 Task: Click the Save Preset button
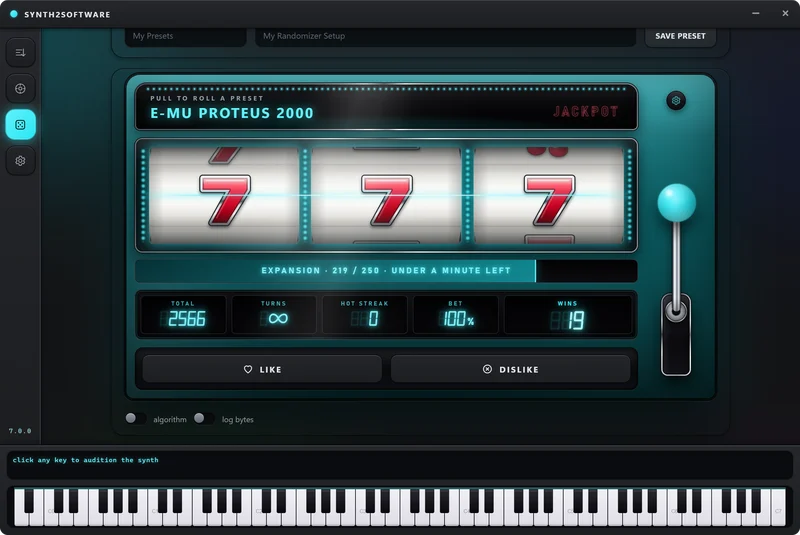coord(680,36)
